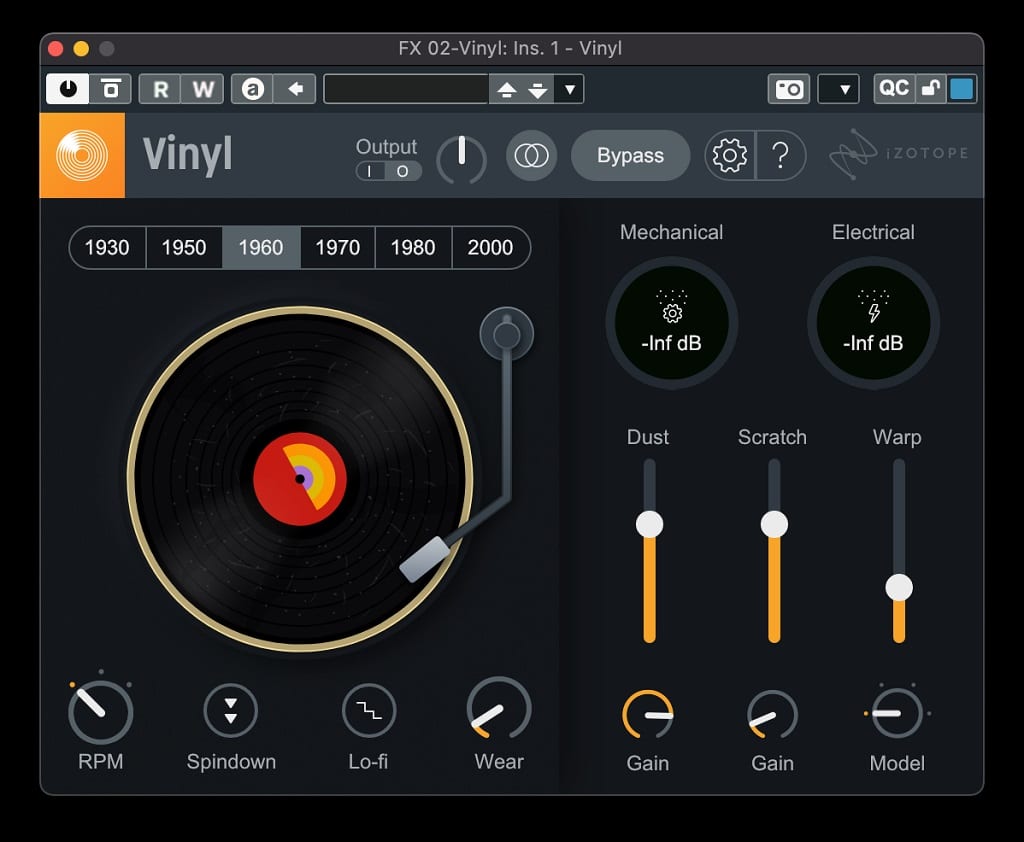
Task: Click the left arrow toolbar icon
Action: click(x=295, y=88)
